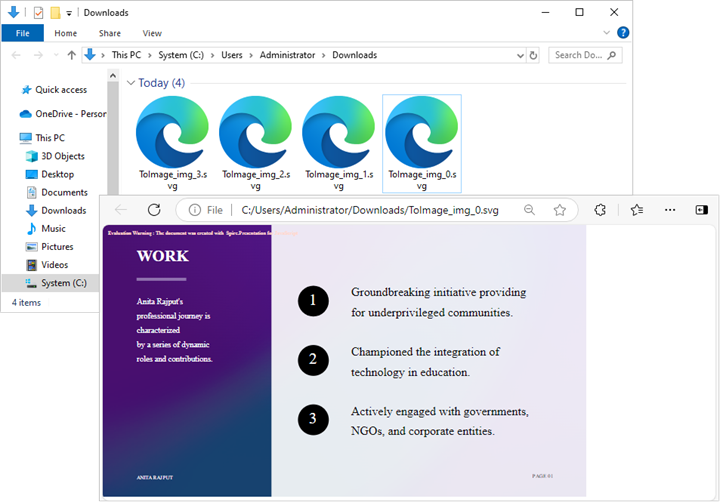Refresh the Downloads folder view
This screenshot has height=502, width=720.
pos(533,55)
